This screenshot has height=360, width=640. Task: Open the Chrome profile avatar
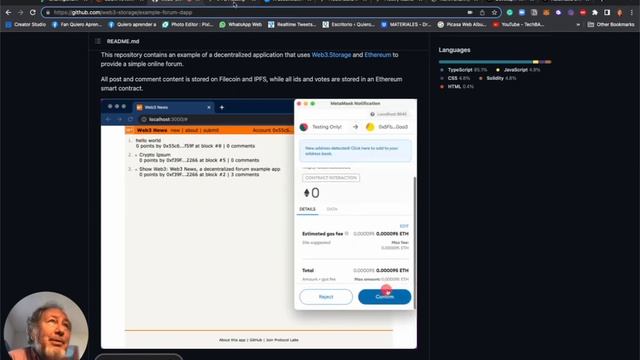click(x=620, y=13)
